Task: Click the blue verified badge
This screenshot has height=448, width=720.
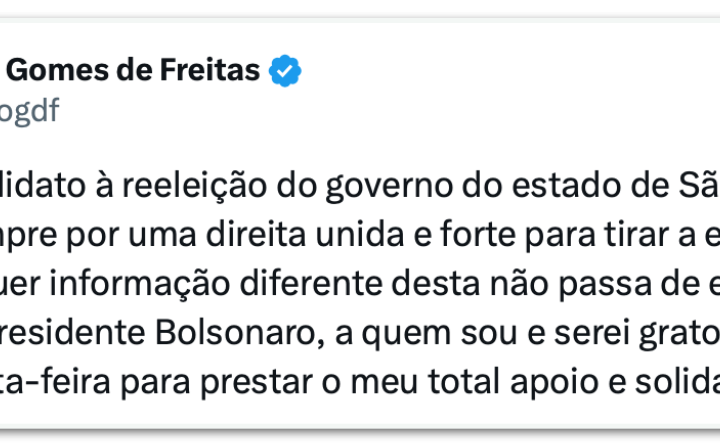Action: (287, 71)
